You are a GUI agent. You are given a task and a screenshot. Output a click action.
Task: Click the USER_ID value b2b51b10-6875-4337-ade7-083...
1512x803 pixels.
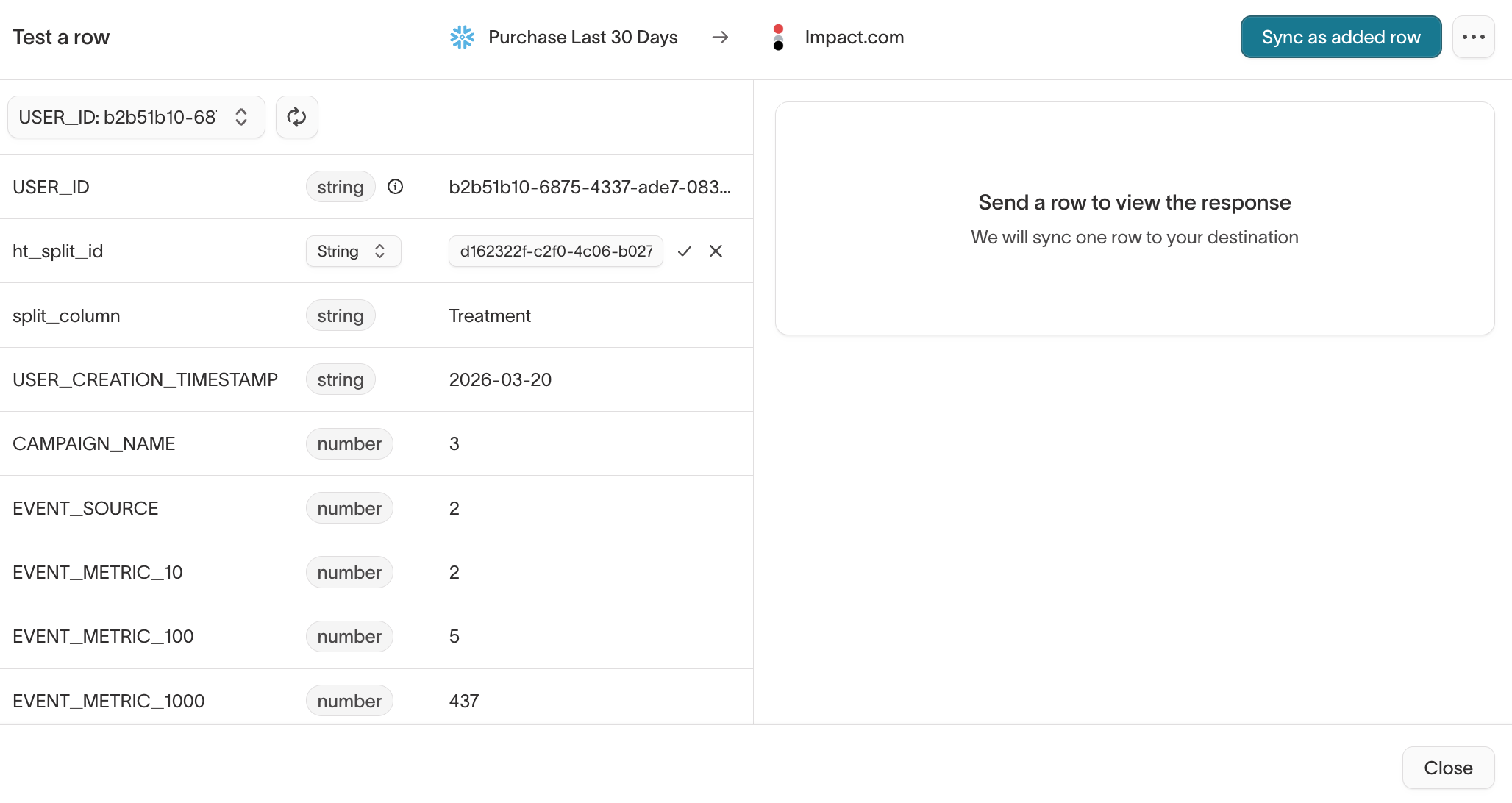coord(590,187)
